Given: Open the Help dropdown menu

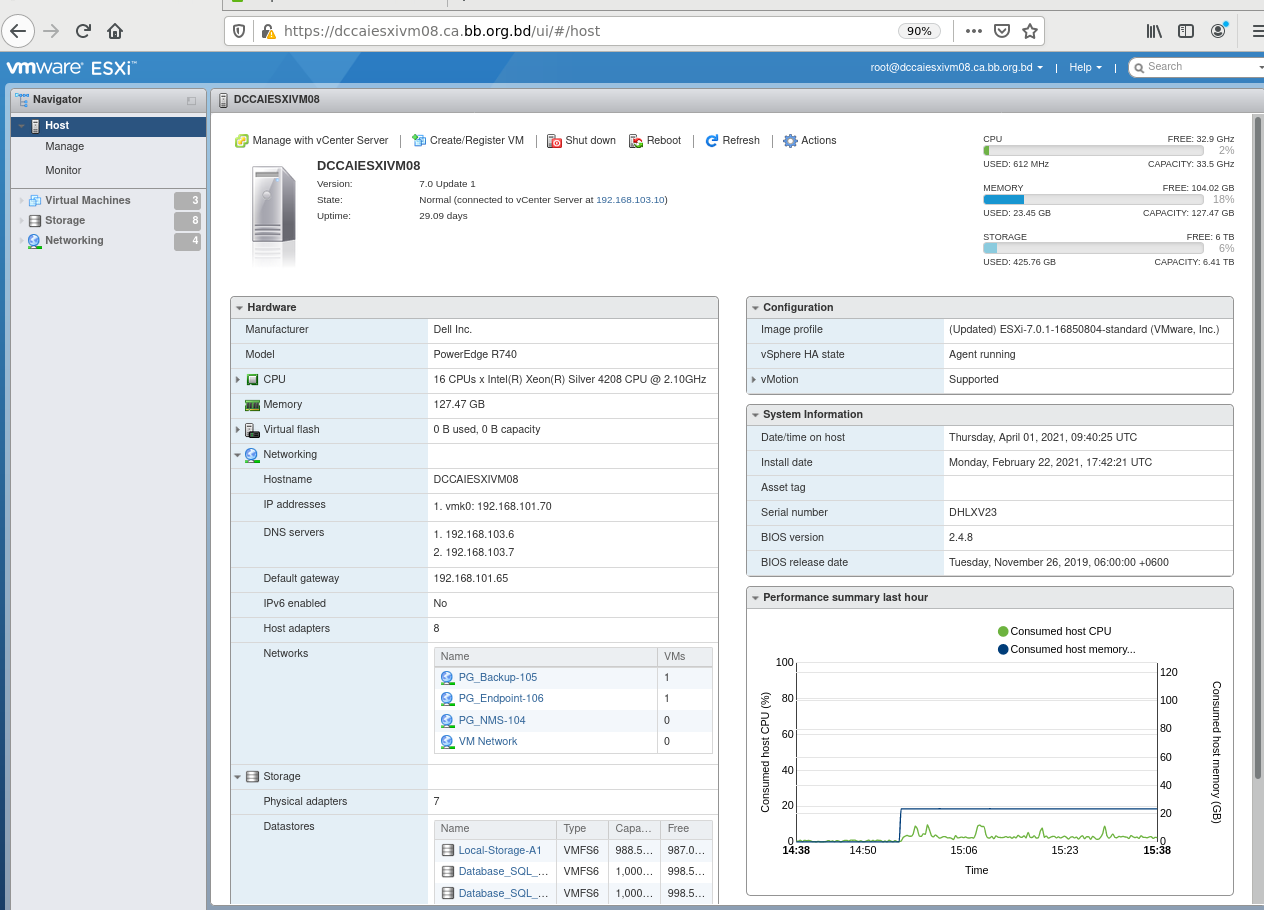Looking at the screenshot, I should tap(1085, 67).
